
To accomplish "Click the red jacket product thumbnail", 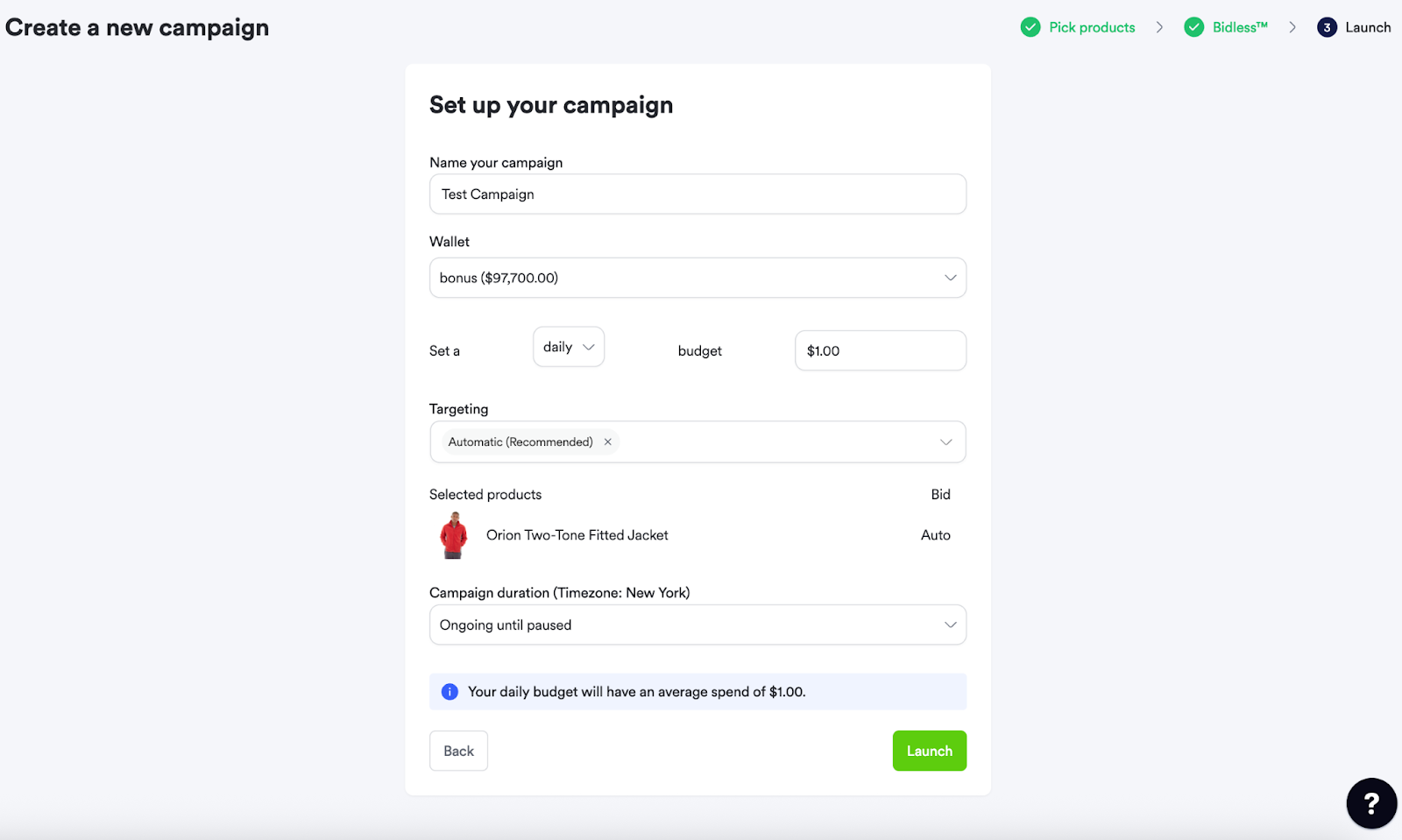I will pos(454,535).
